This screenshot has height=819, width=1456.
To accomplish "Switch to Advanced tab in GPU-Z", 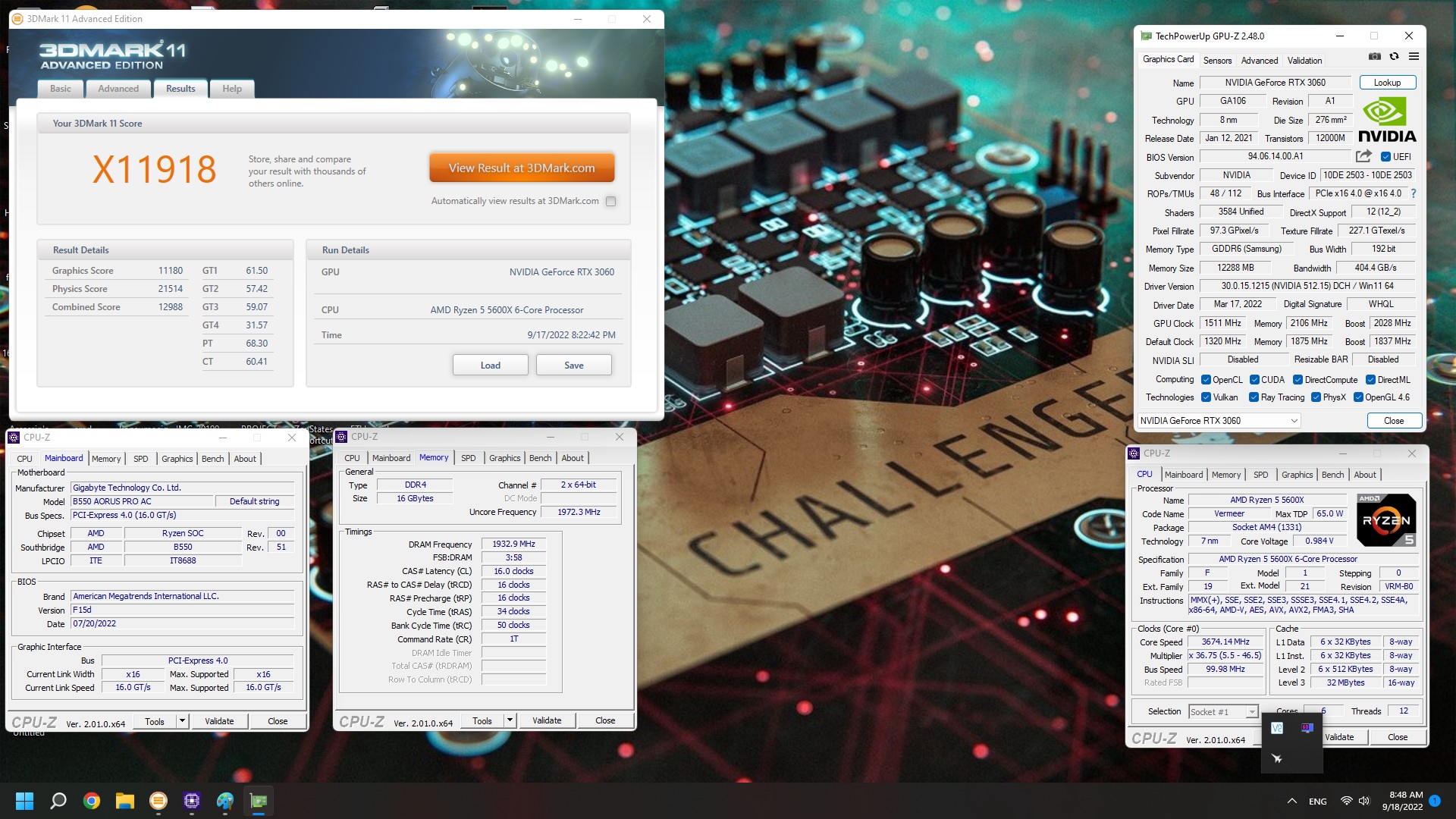I will tap(1260, 61).
